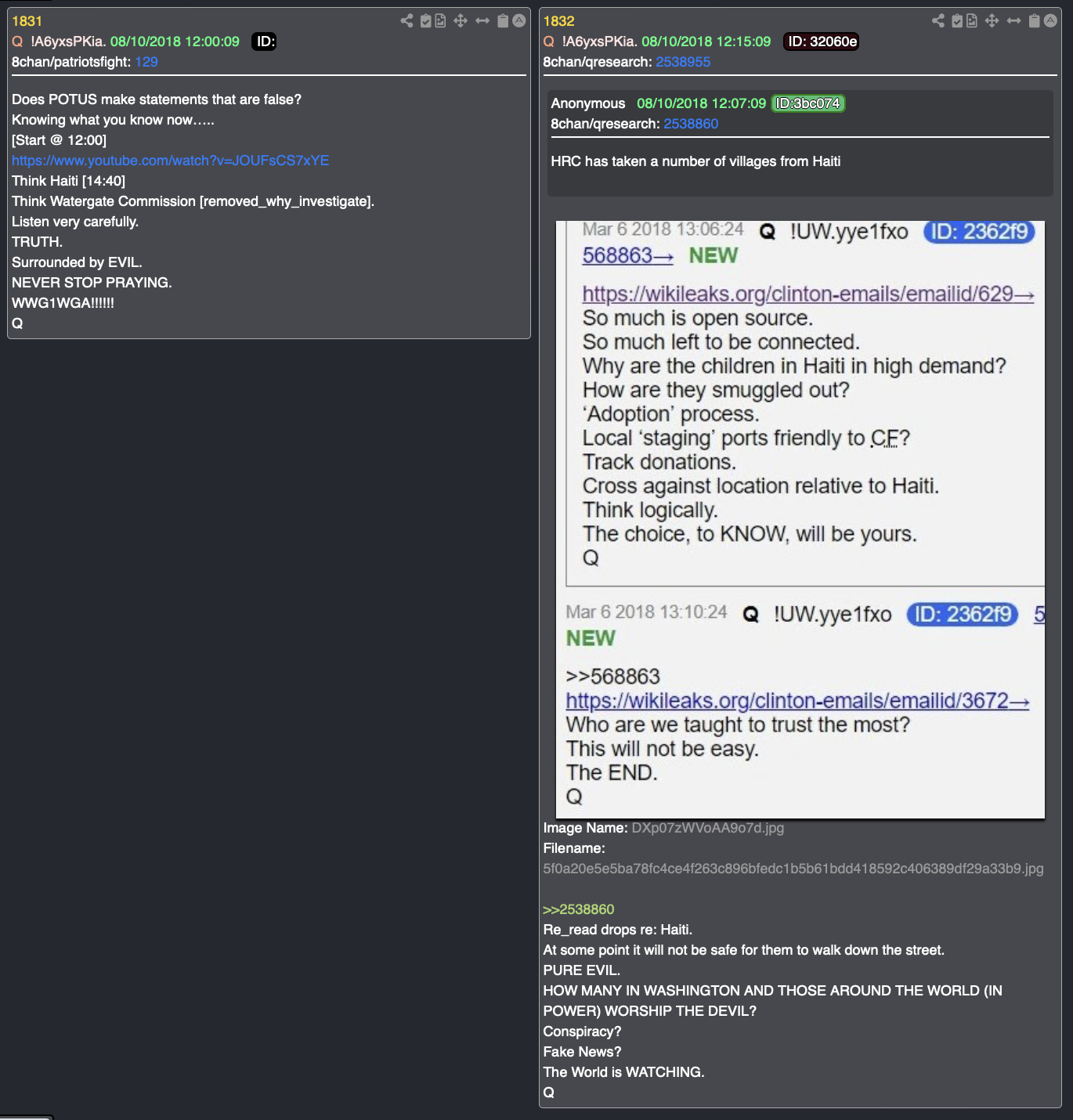Image resolution: width=1073 pixels, height=1120 pixels.
Task: Click the horizontal width arrows on post 1832
Action: click(1013, 20)
